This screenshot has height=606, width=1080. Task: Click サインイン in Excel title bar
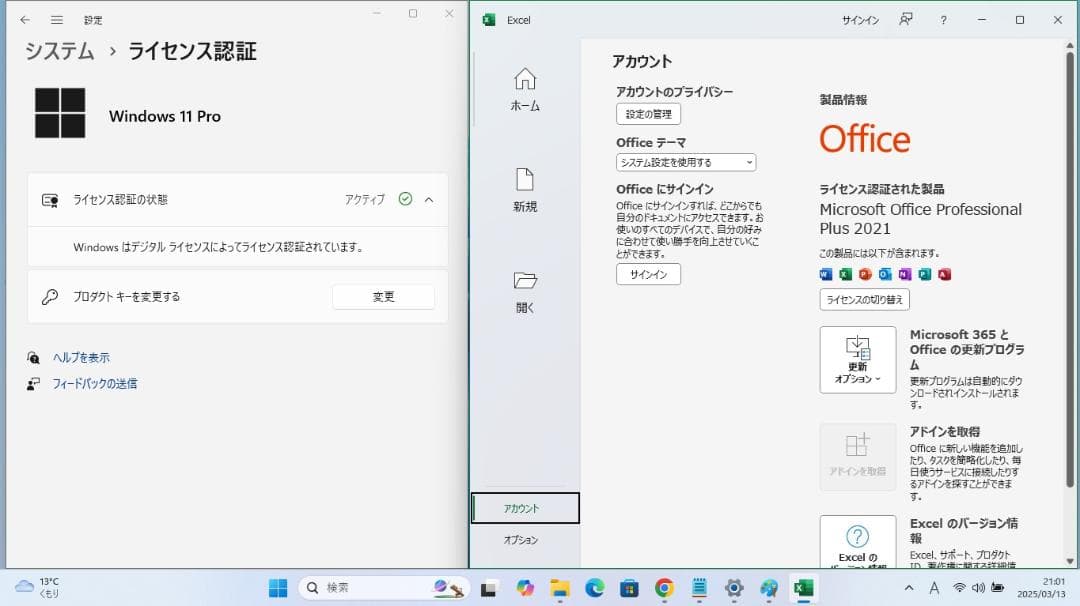[860, 20]
